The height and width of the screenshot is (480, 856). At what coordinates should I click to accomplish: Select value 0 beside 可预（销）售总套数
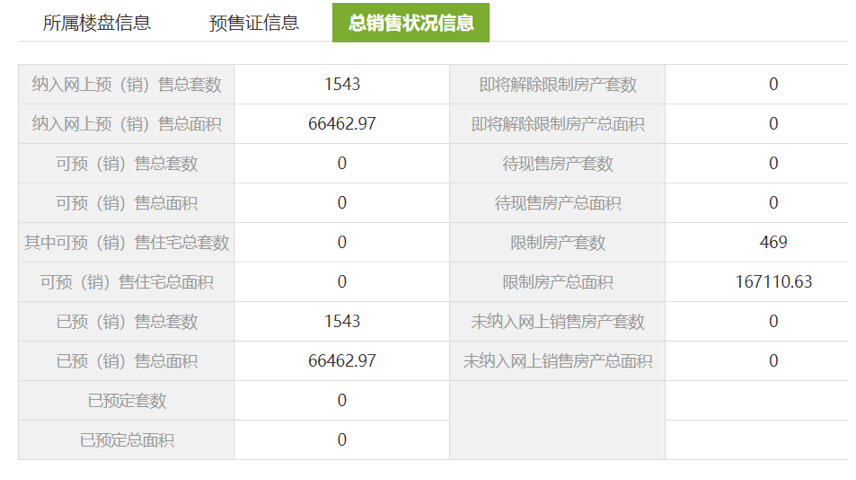coord(342,163)
